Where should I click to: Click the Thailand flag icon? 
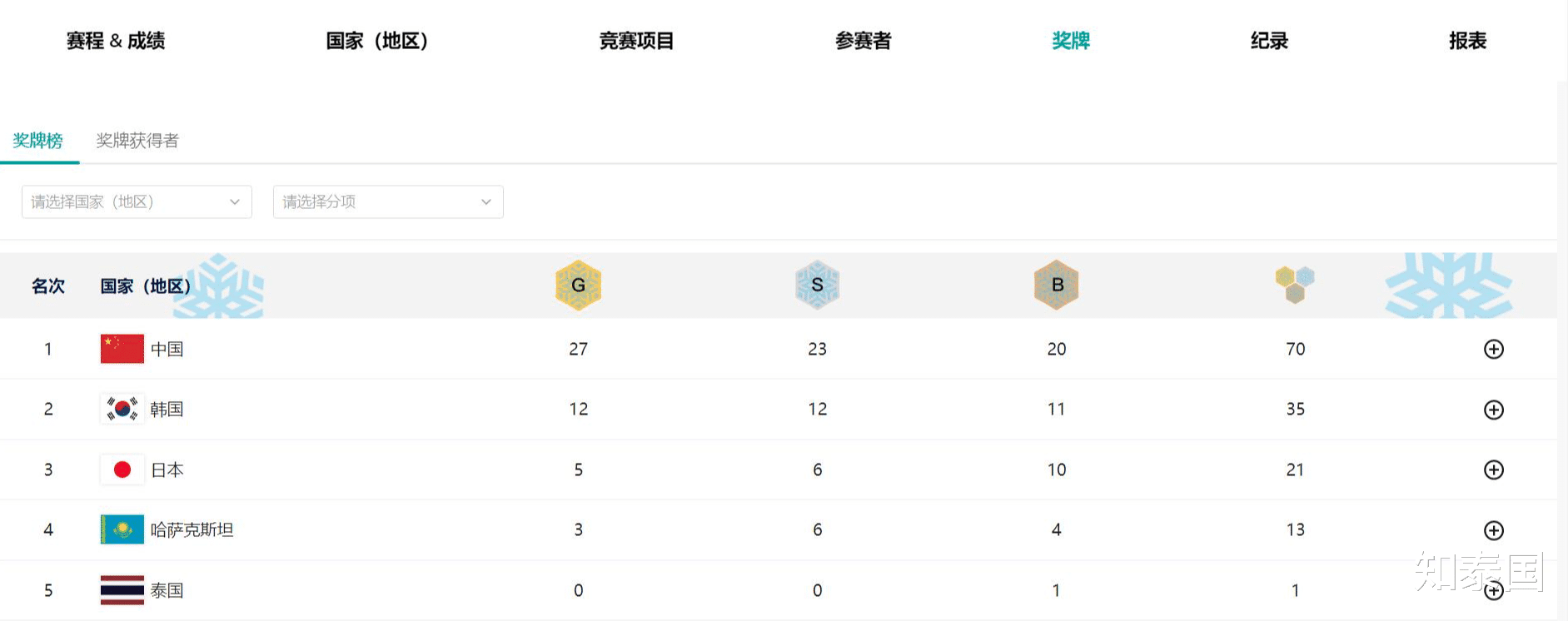[122, 590]
